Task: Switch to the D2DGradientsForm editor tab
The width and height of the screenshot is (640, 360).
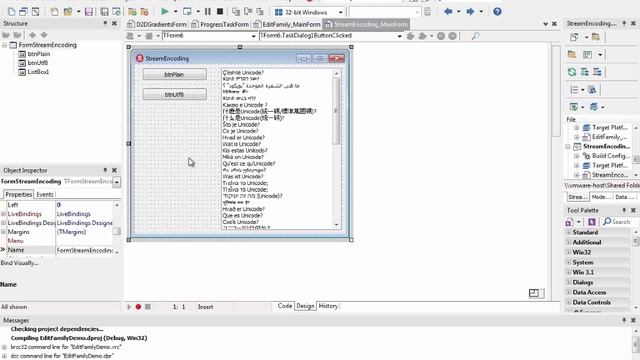Action: click(157, 24)
